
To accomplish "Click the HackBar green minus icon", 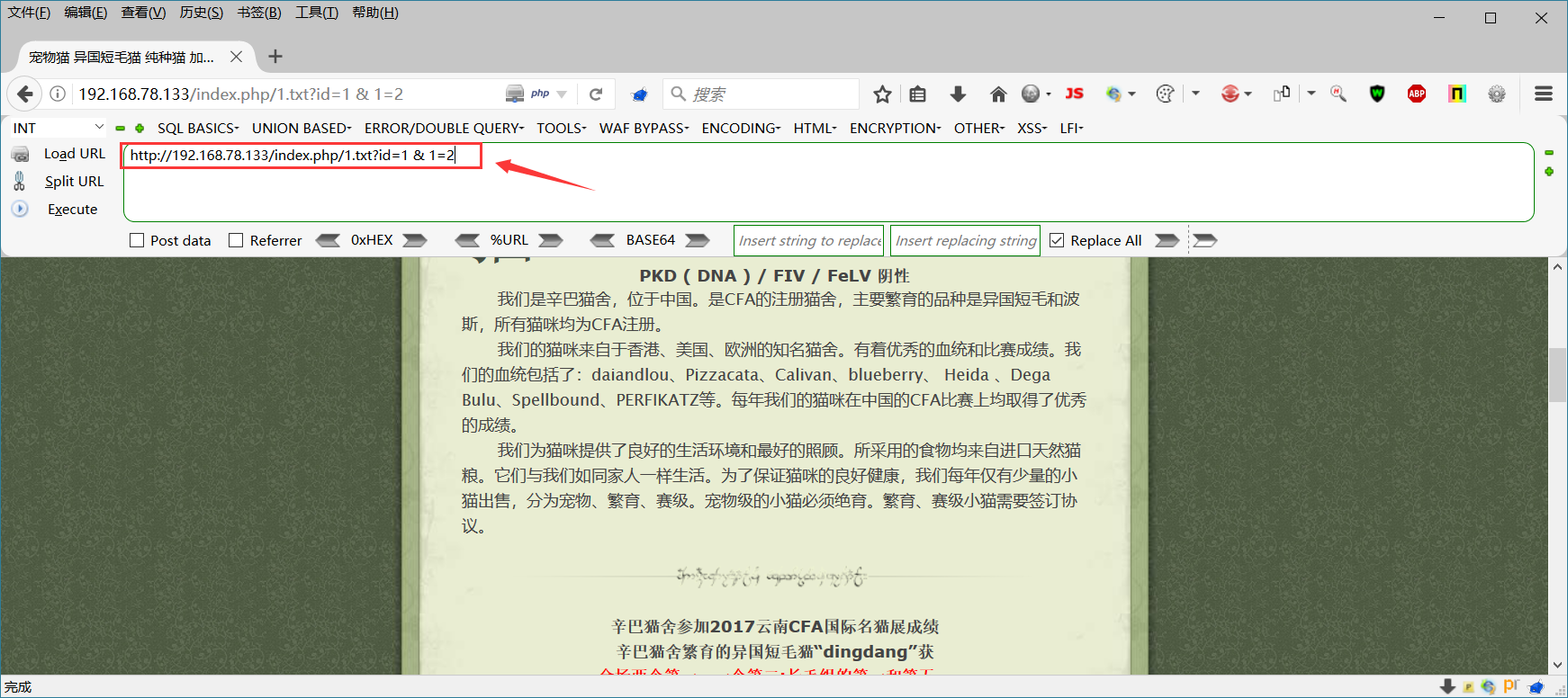I will pos(120,129).
